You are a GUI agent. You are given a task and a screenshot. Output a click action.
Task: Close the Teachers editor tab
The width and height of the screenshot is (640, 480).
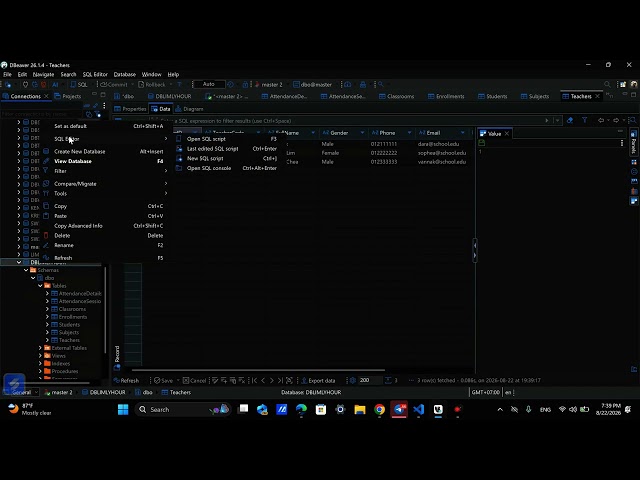(598, 96)
